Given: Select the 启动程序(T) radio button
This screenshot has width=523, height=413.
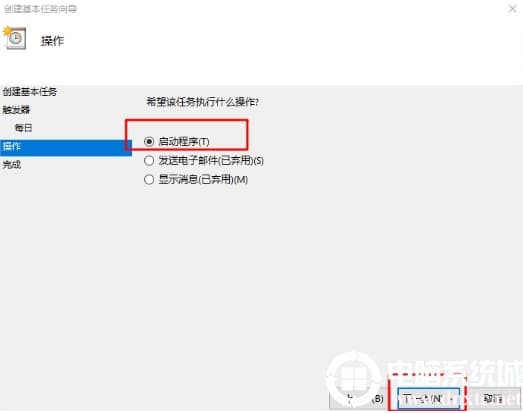Looking at the screenshot, I should (149, 142).
